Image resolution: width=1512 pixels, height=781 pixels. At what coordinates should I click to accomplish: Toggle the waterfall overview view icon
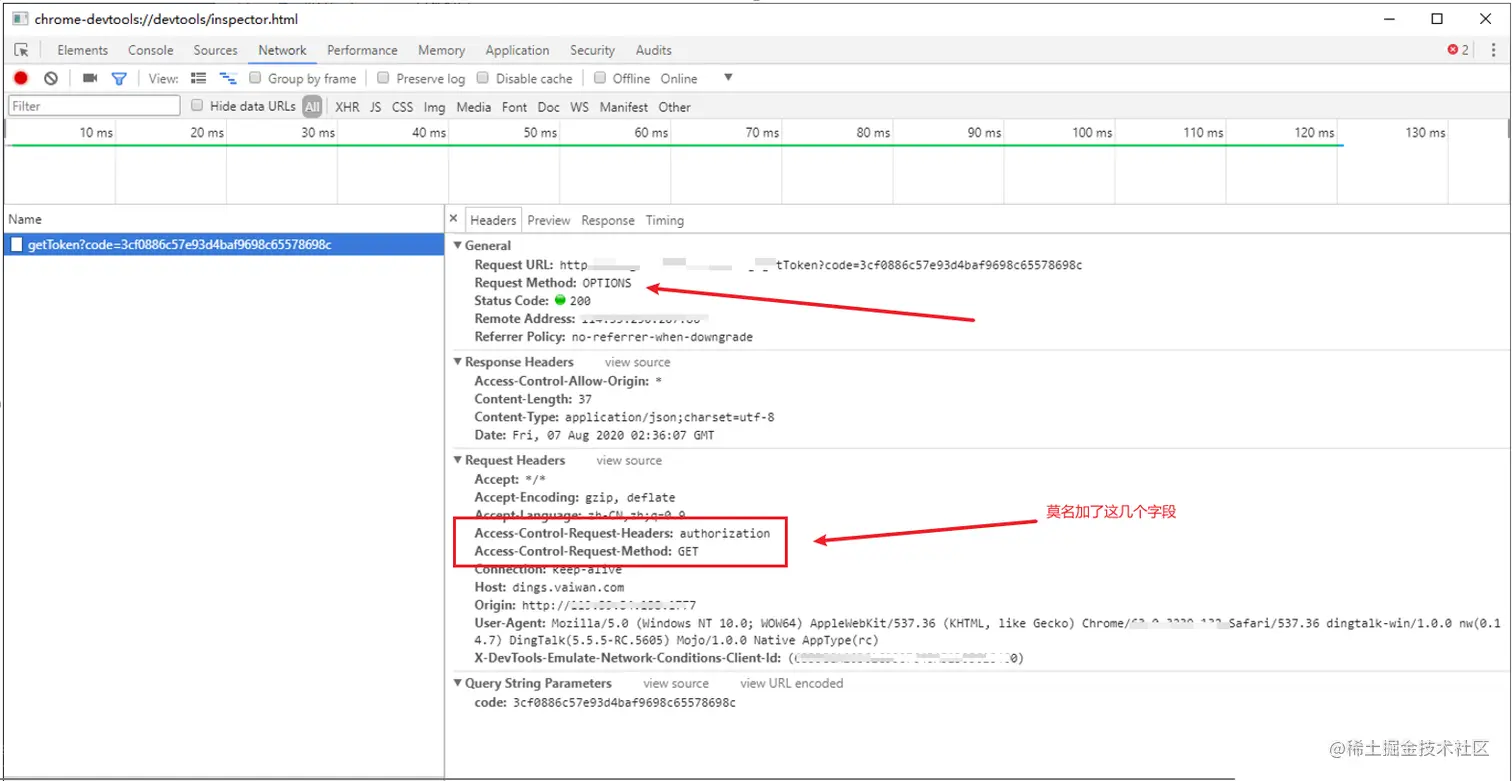click(x=228, y=78)
